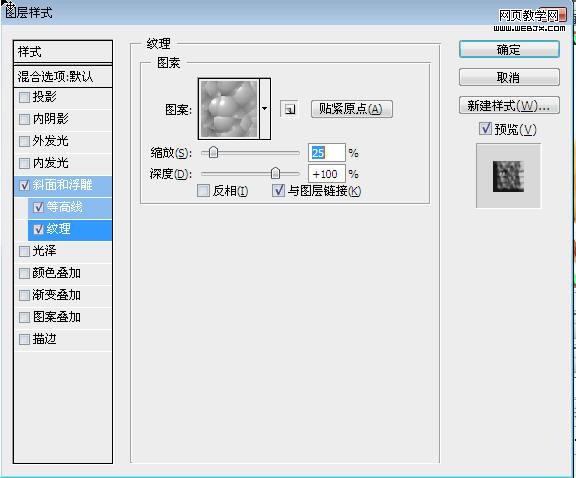This screenshot has height=478, width=576.
Task: Select the 描边 style entry label
Action: [44, 339]
